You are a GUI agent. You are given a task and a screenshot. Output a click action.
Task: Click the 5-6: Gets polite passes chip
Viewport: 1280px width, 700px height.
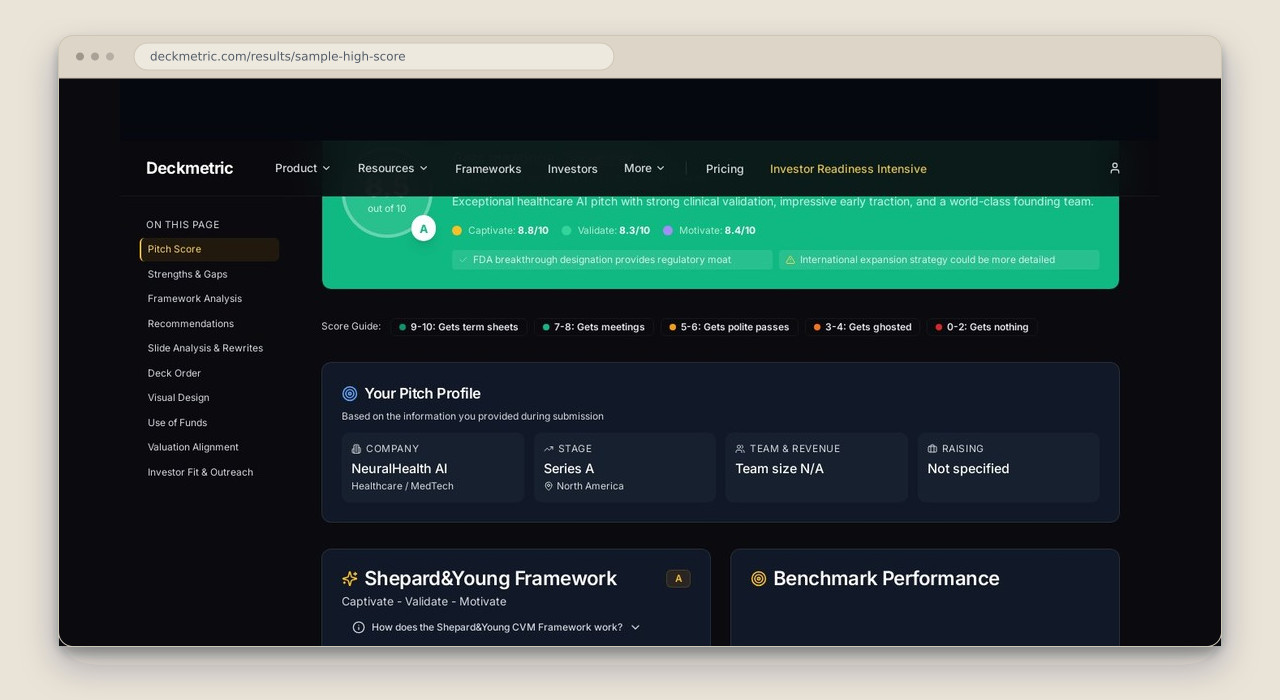point(729,327)
